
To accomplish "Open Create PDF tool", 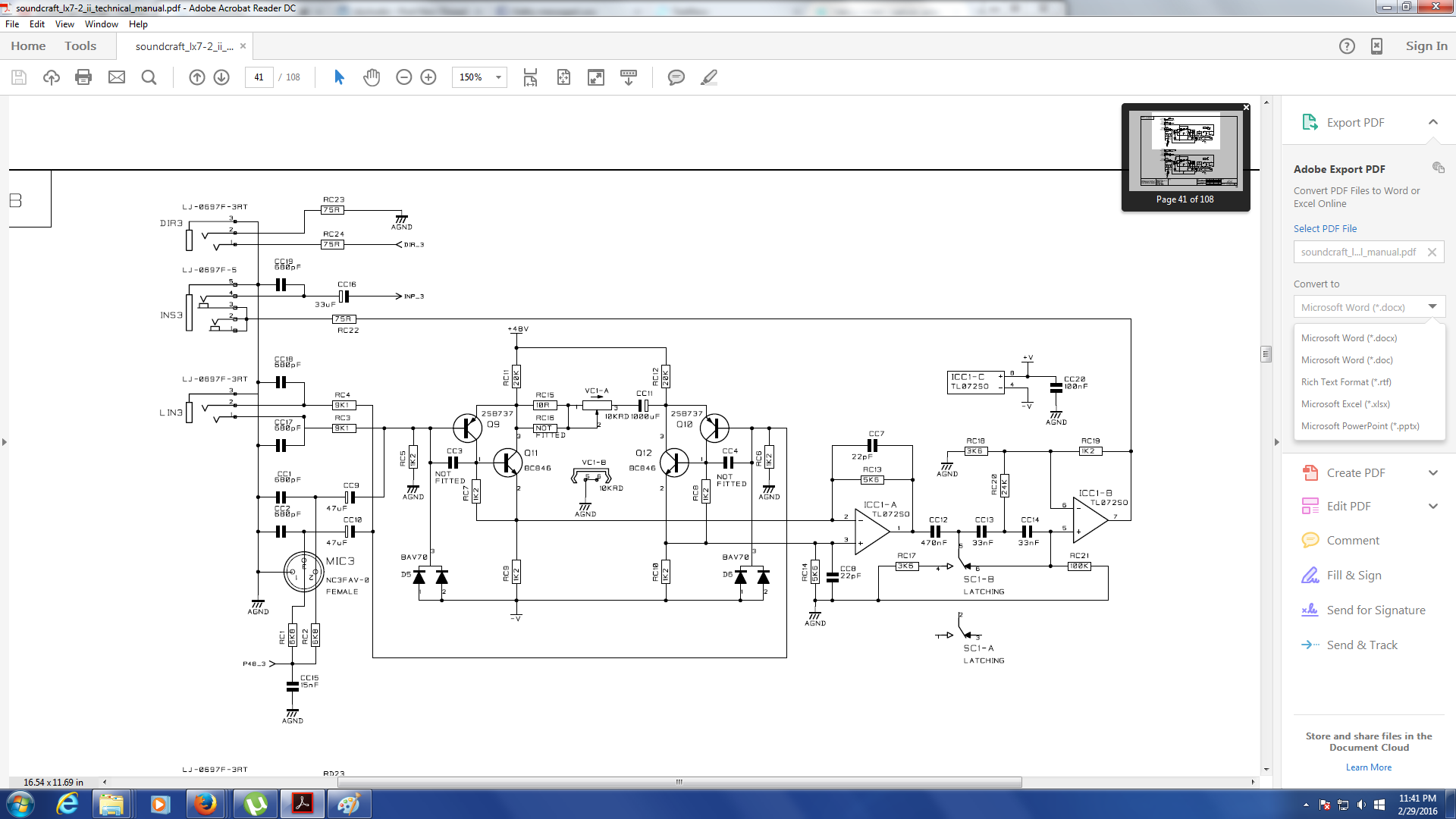I will pyautogui.click(x=1355, y=472).
